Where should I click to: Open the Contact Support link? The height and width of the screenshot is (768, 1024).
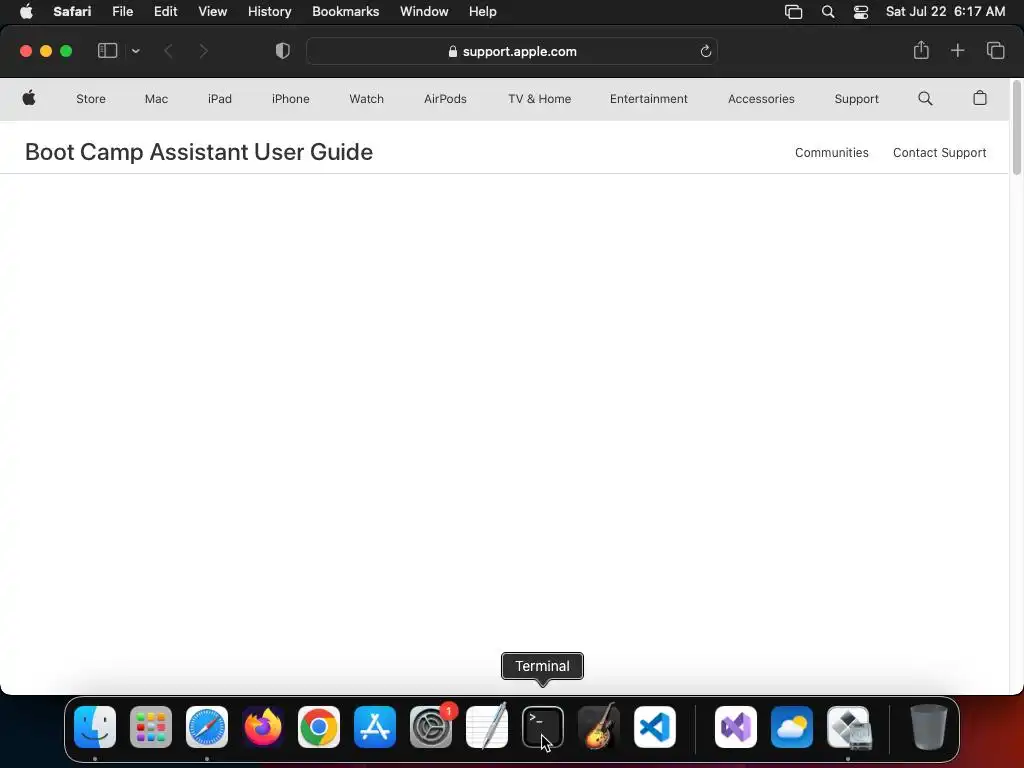tap(939, 152)
